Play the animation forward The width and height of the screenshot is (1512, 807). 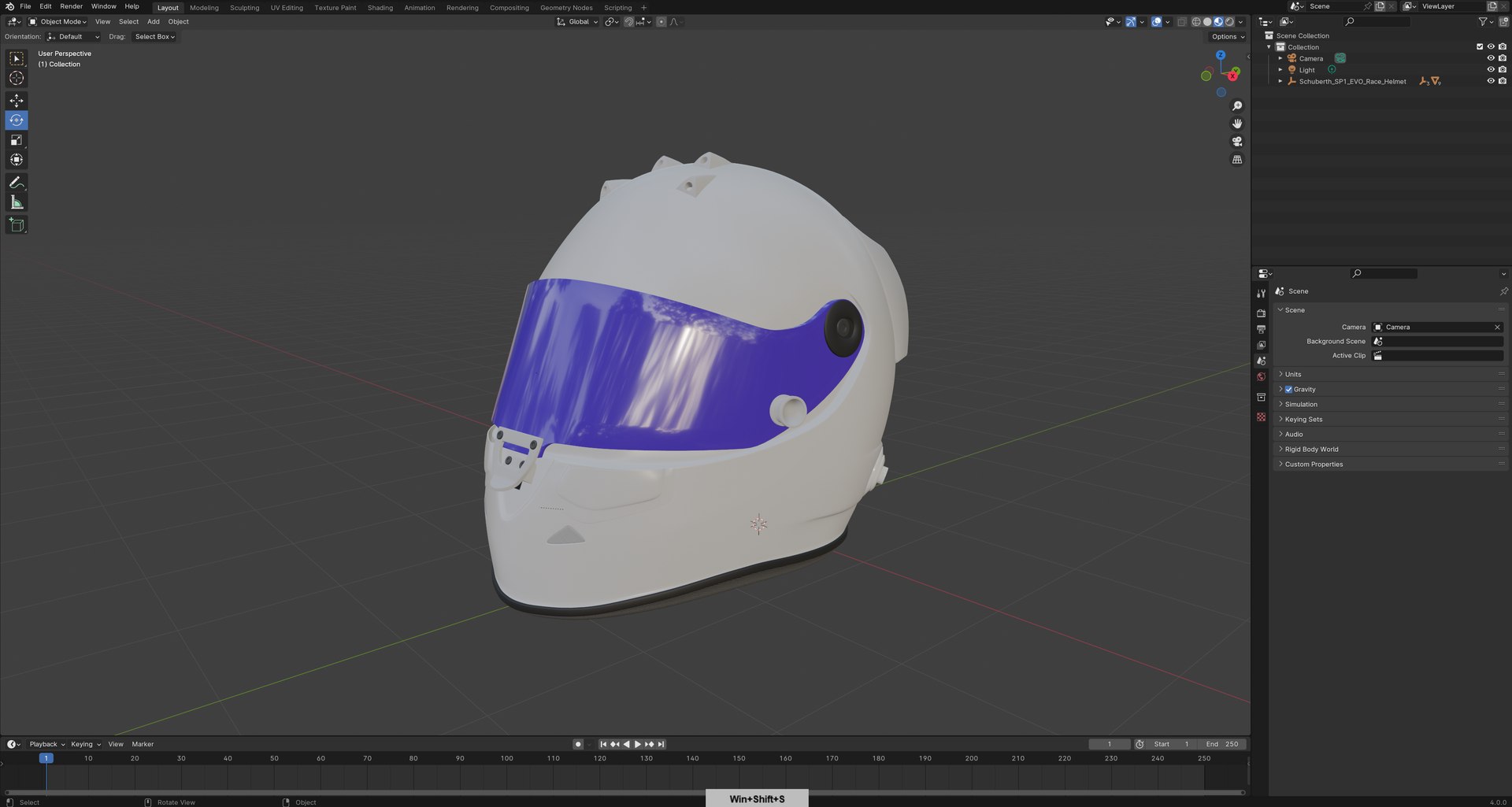[x=638, y=745]
